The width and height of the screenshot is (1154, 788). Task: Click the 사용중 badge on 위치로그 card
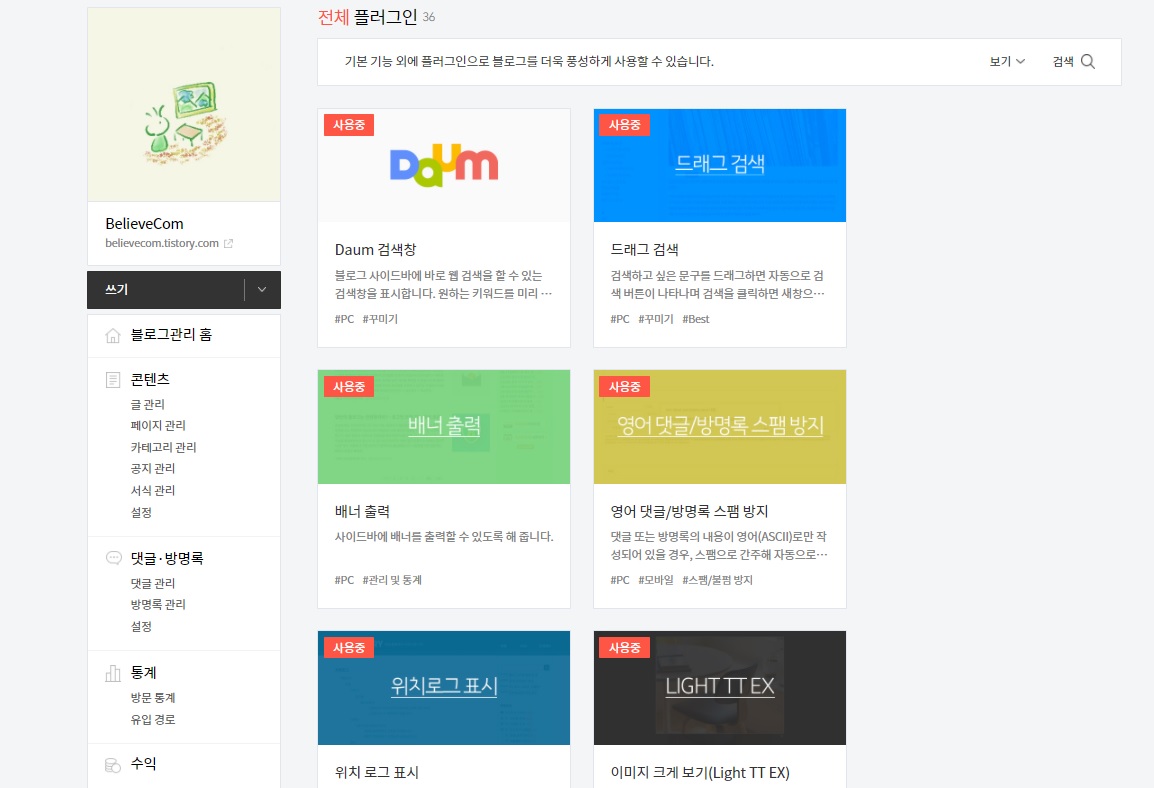tap(349, 647)
